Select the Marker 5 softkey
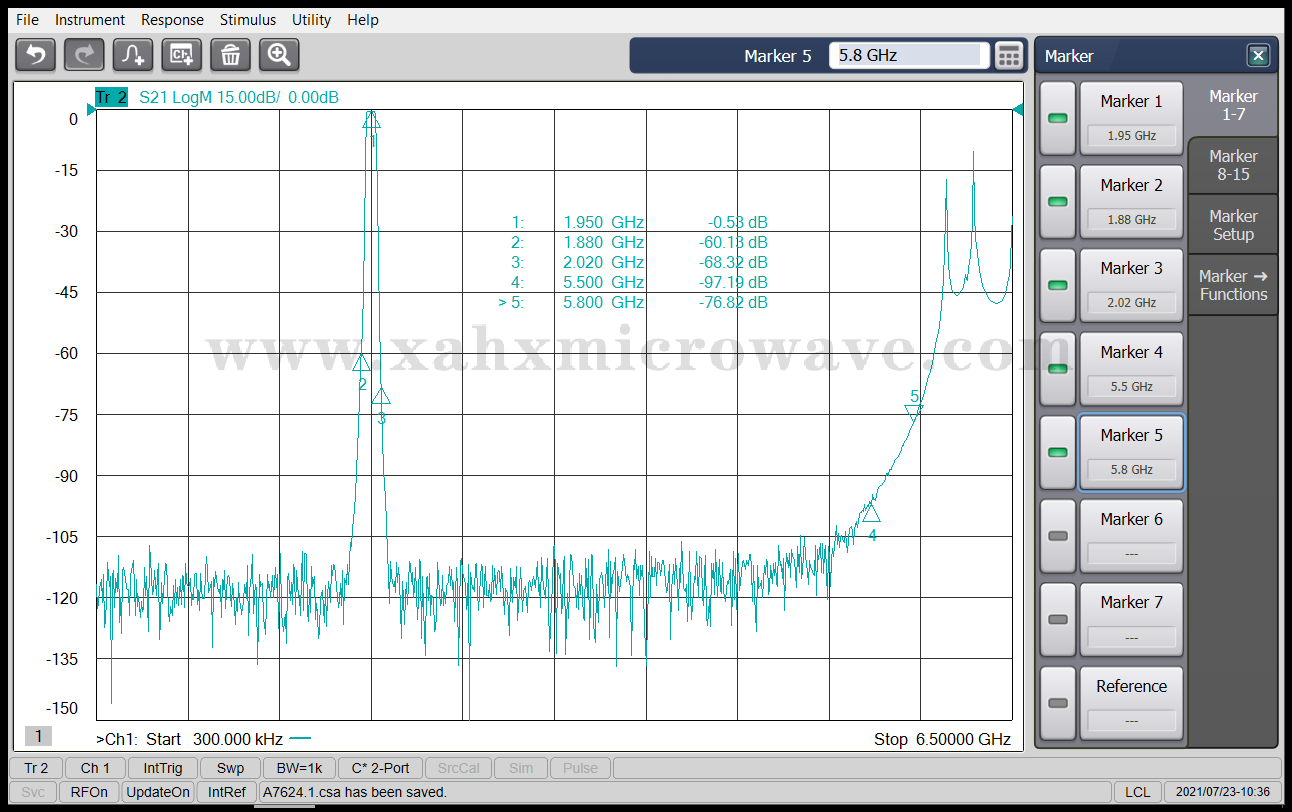Viewport: 1292px width, 812px height. point(1131,452)
